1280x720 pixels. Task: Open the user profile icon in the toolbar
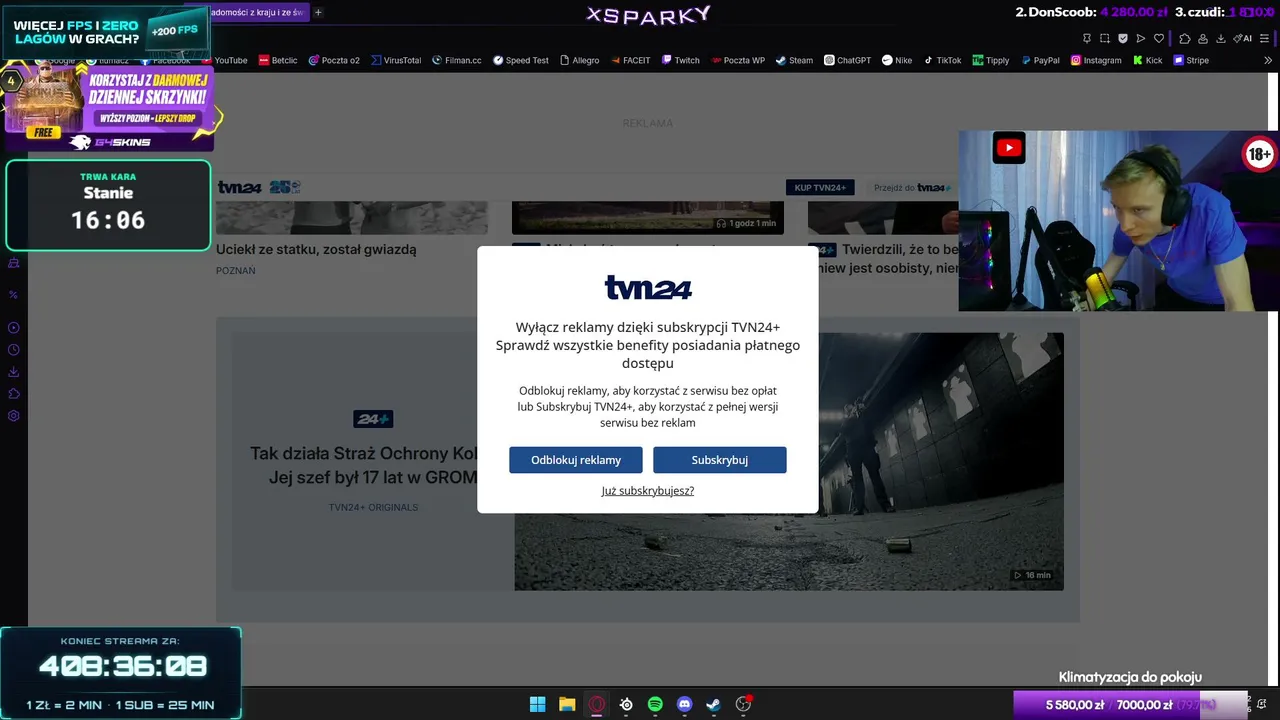(1203, 38)
